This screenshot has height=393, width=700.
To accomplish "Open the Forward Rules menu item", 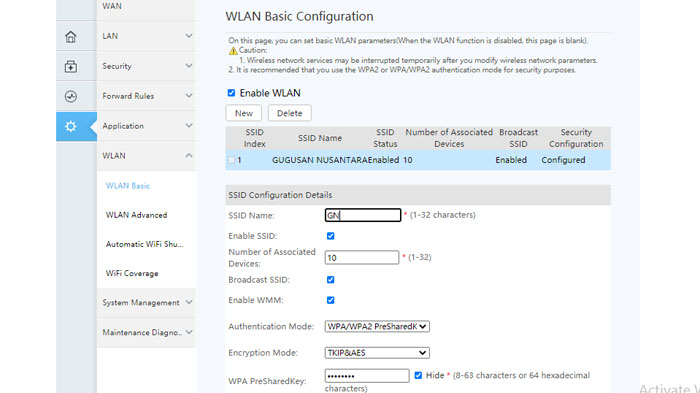I will pyautogui.click(x=128, y=96).
